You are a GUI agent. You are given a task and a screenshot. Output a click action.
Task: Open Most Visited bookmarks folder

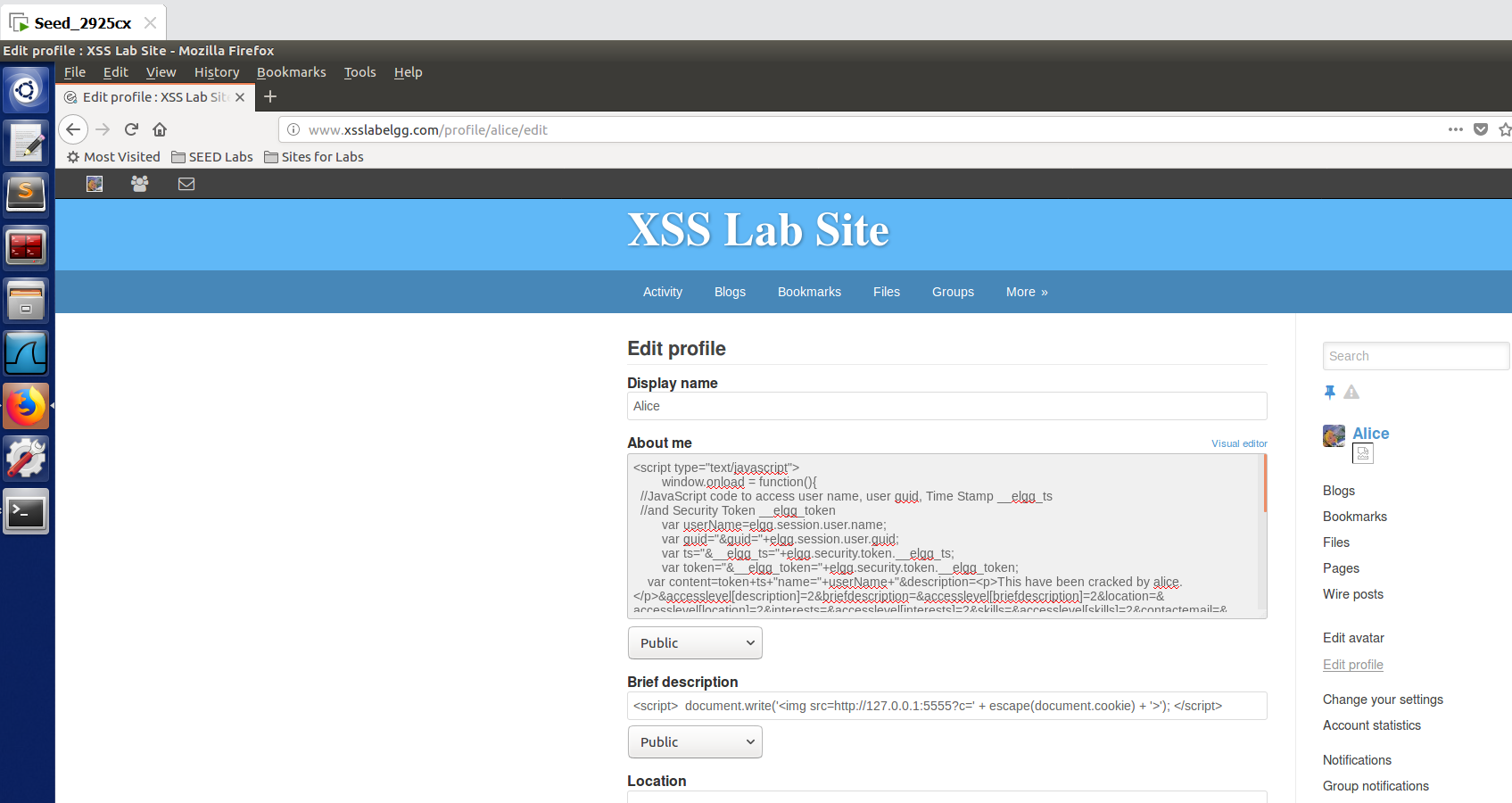[x=113, y=157]
